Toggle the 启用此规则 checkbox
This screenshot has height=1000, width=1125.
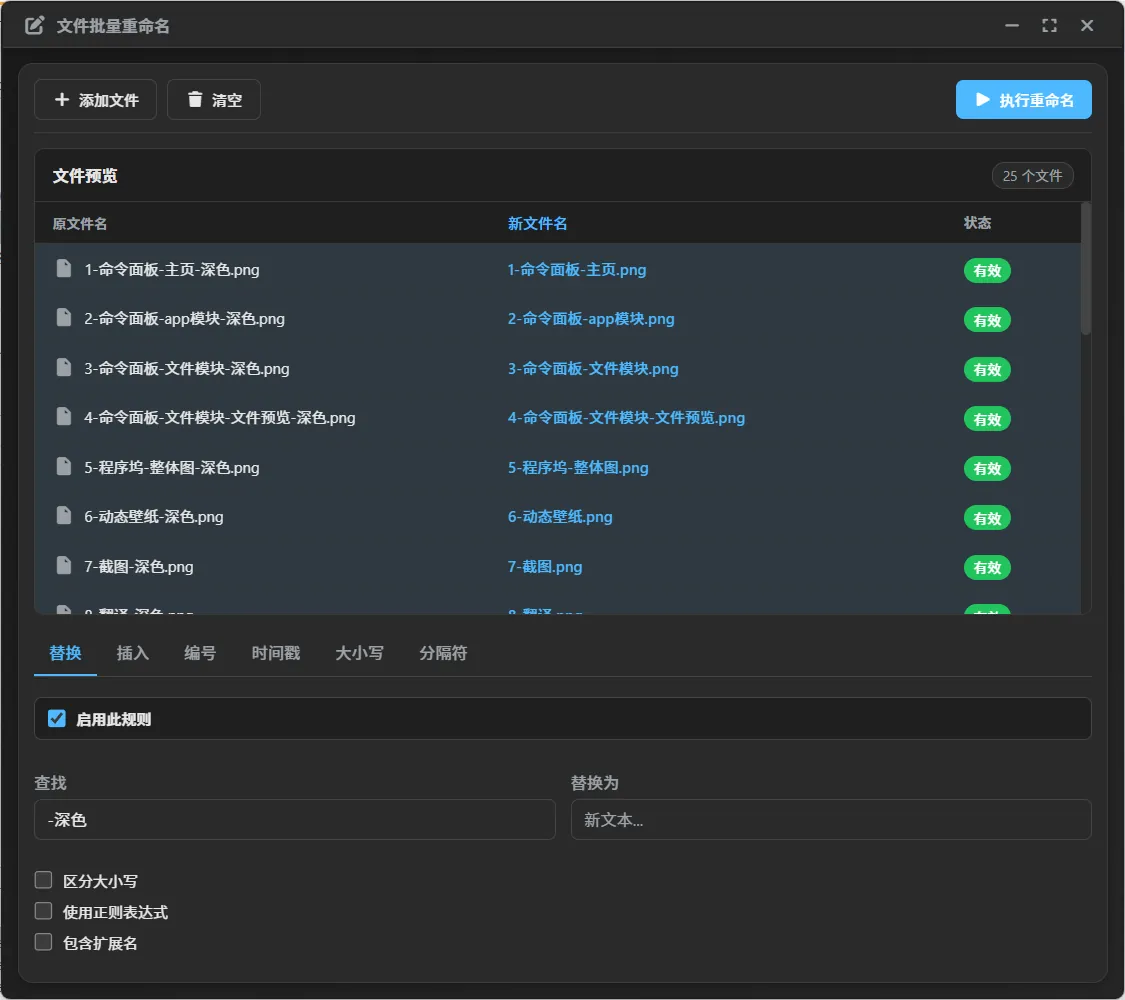[x=57, y=719]
